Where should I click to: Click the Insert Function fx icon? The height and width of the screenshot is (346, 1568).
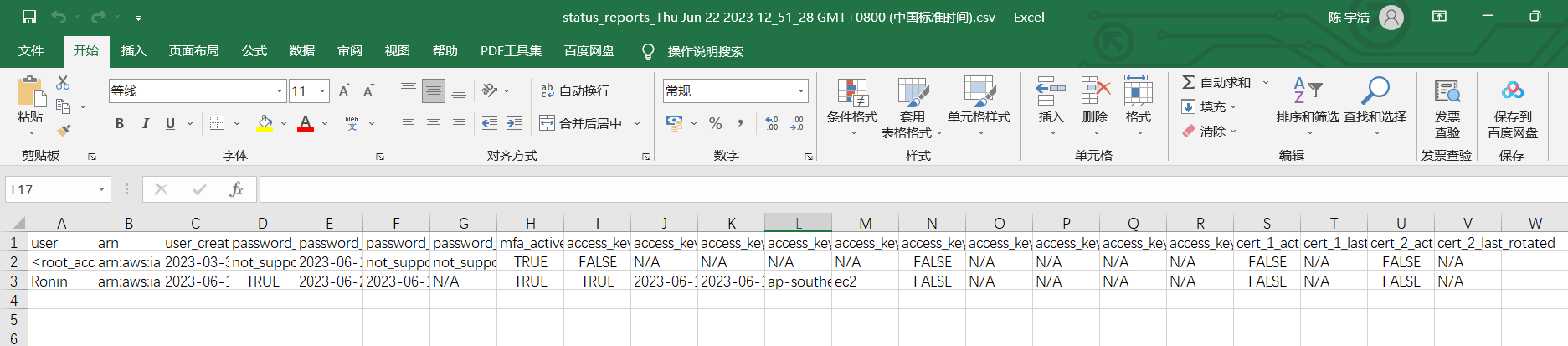(x=236, y=189)
